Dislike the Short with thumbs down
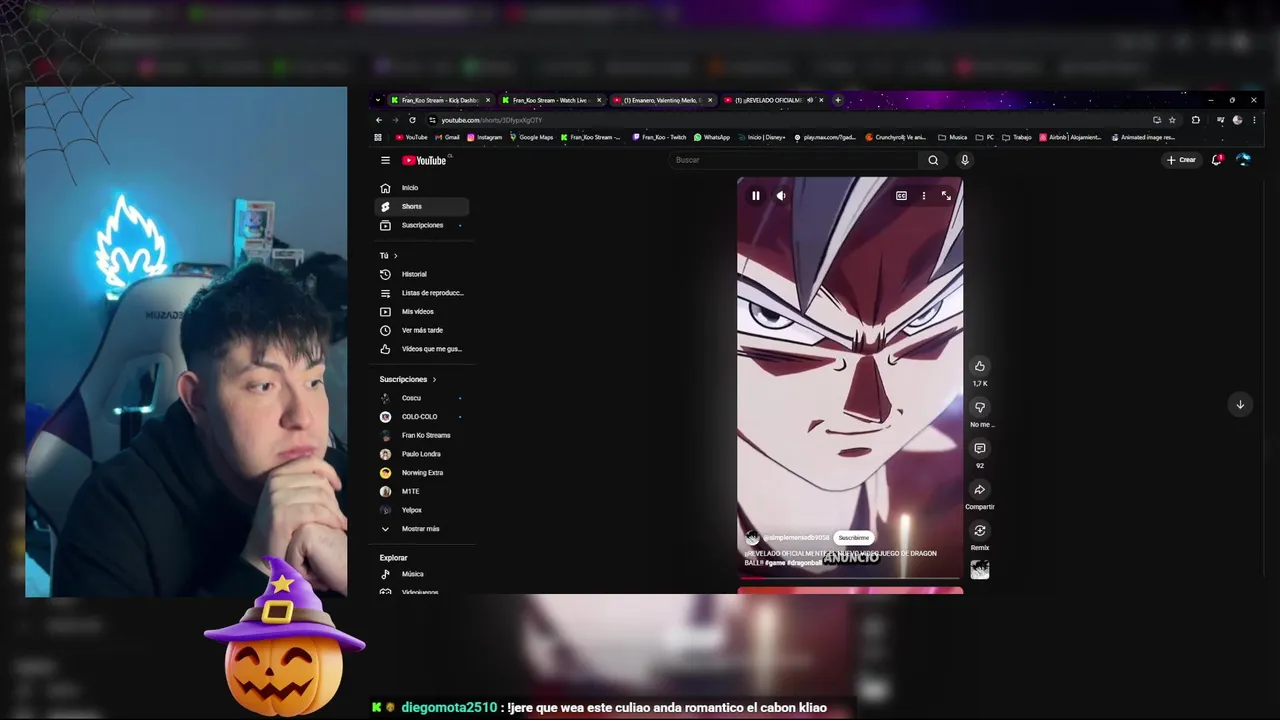1280x720 pixels. click(x=980, y=407)
